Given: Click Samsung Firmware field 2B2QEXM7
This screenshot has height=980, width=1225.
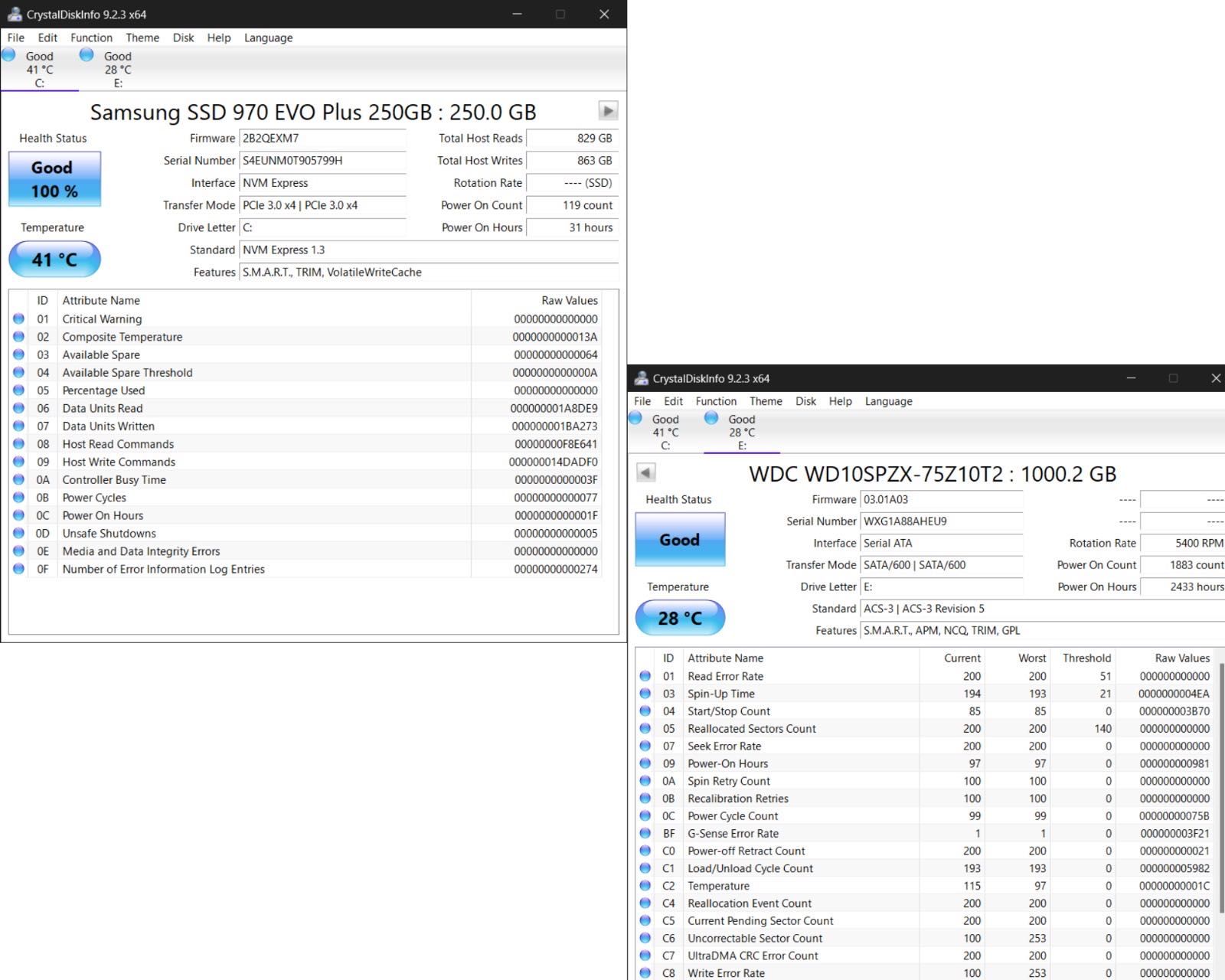Looking at the screenshot, I should [322, 139].
